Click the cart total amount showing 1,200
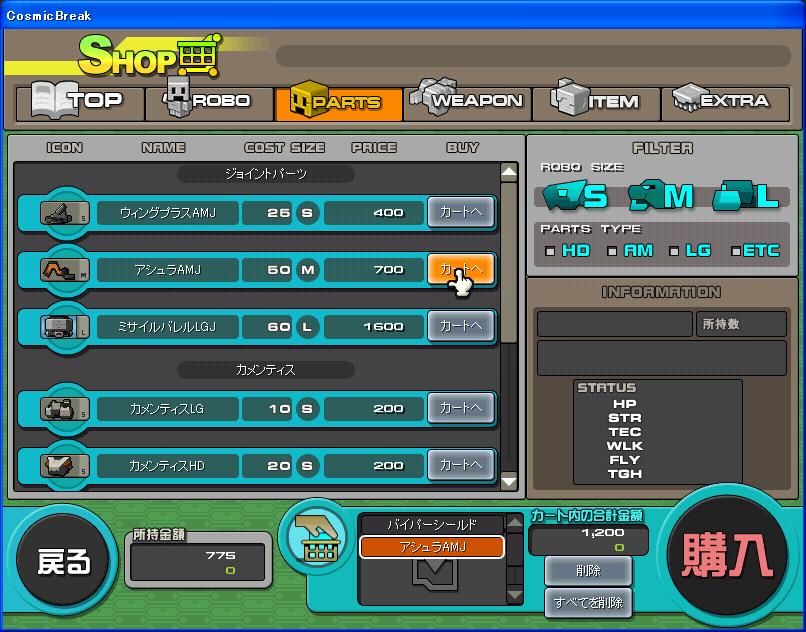This screenshot has height=632, width=806. (588, 539)
